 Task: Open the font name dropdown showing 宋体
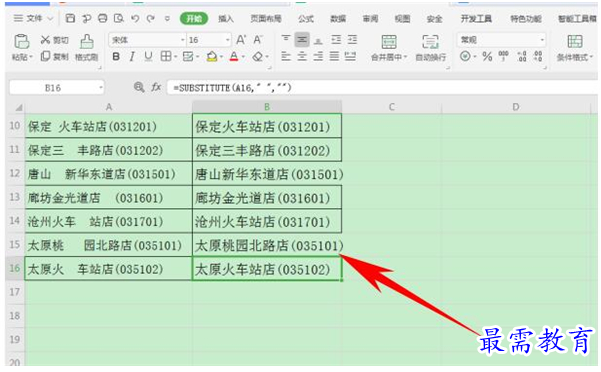click(x=183, y=40)
